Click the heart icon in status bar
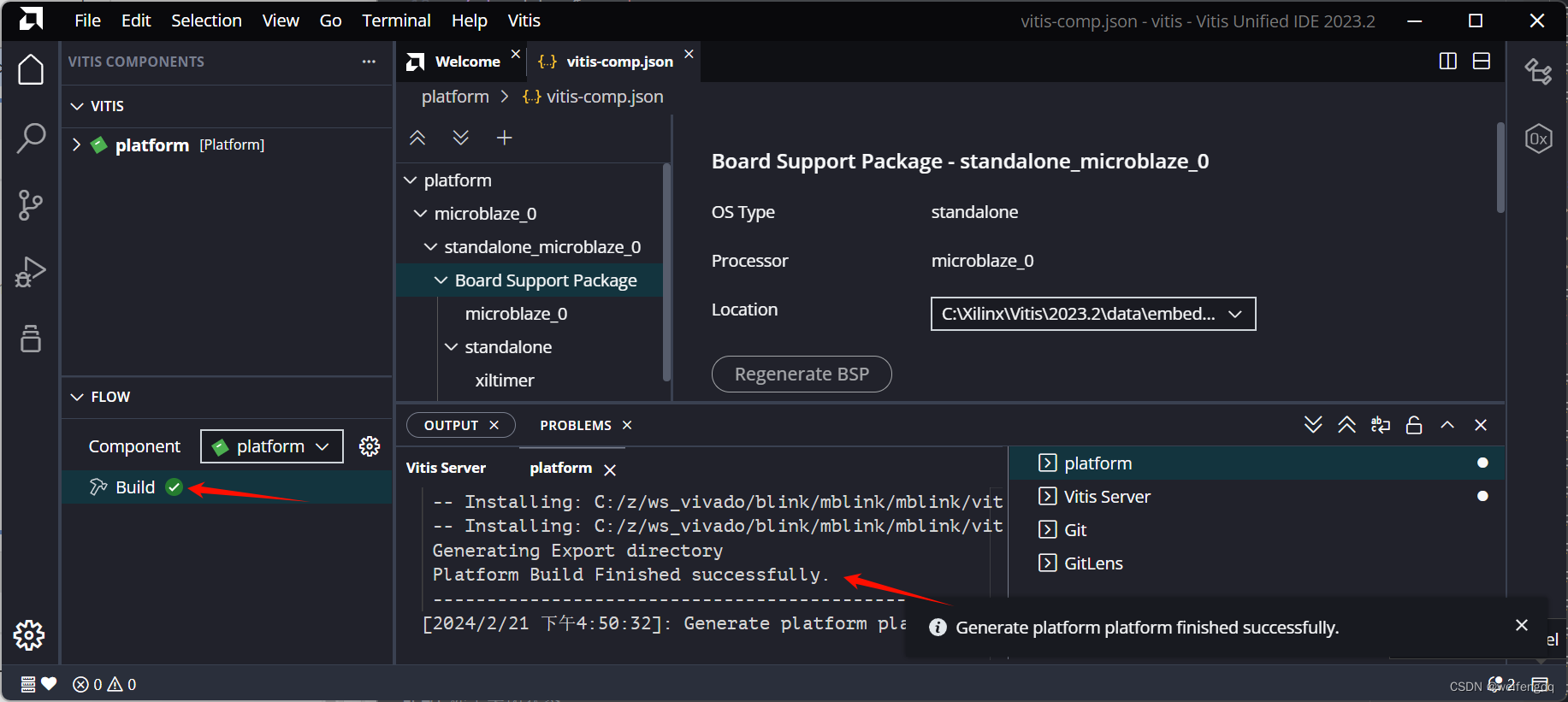Viewport: 1568px width, 702px height. pyautogui.click(x=49, y=684)
